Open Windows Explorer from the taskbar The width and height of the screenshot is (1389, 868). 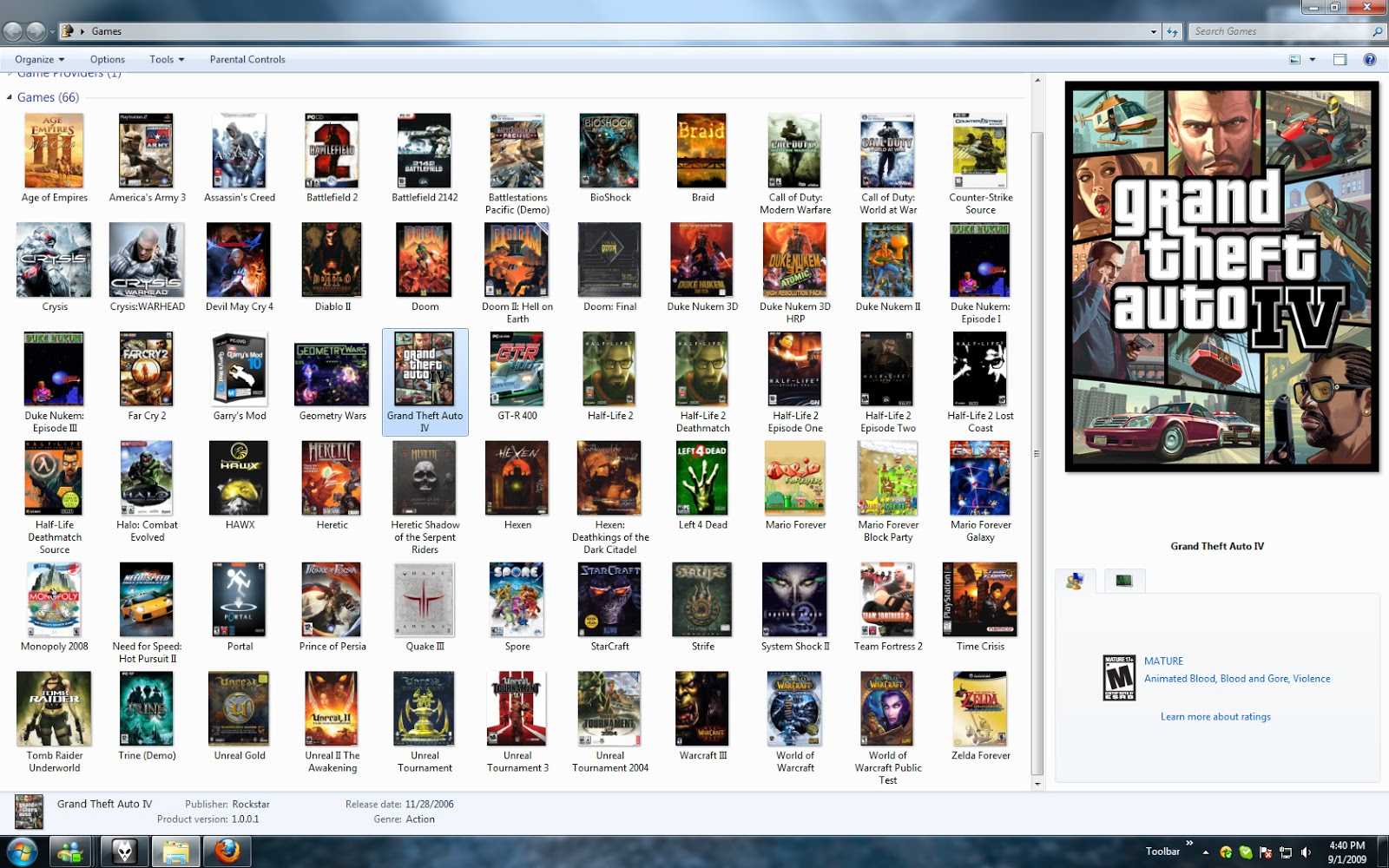[176, 852]
